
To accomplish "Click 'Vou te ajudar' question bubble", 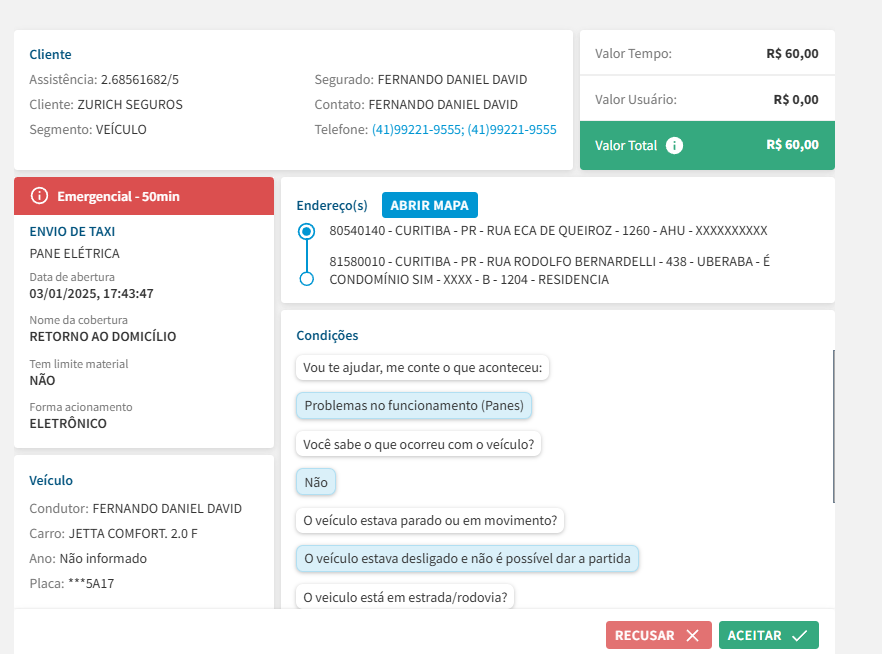I will [422, 368].
